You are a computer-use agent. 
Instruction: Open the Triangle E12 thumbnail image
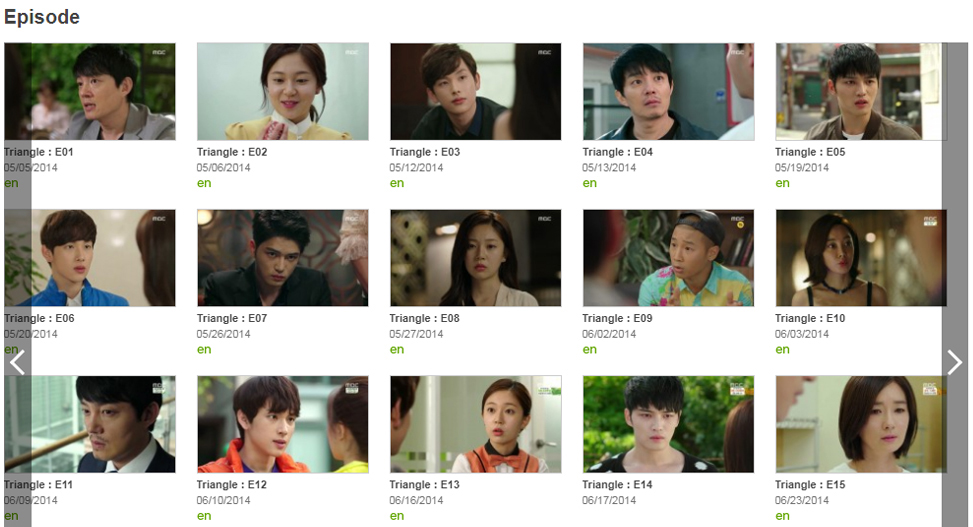pos(283,424)
